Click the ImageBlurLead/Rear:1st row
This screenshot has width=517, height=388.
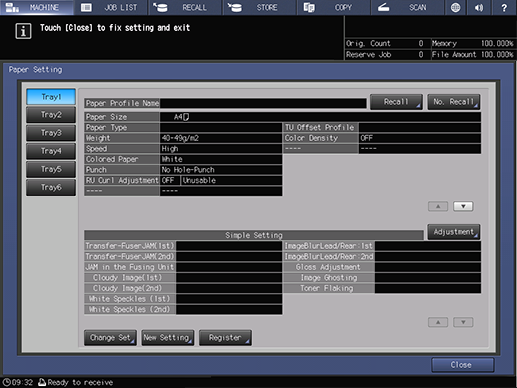[382, 246]
